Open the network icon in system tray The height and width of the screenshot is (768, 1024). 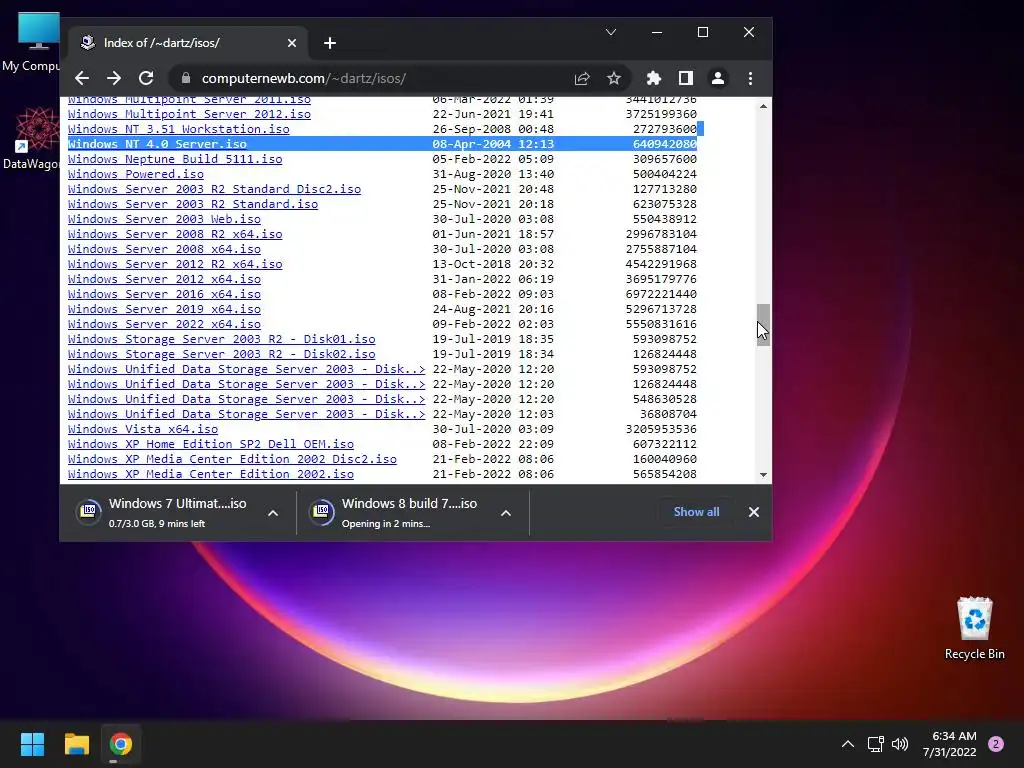876,744
